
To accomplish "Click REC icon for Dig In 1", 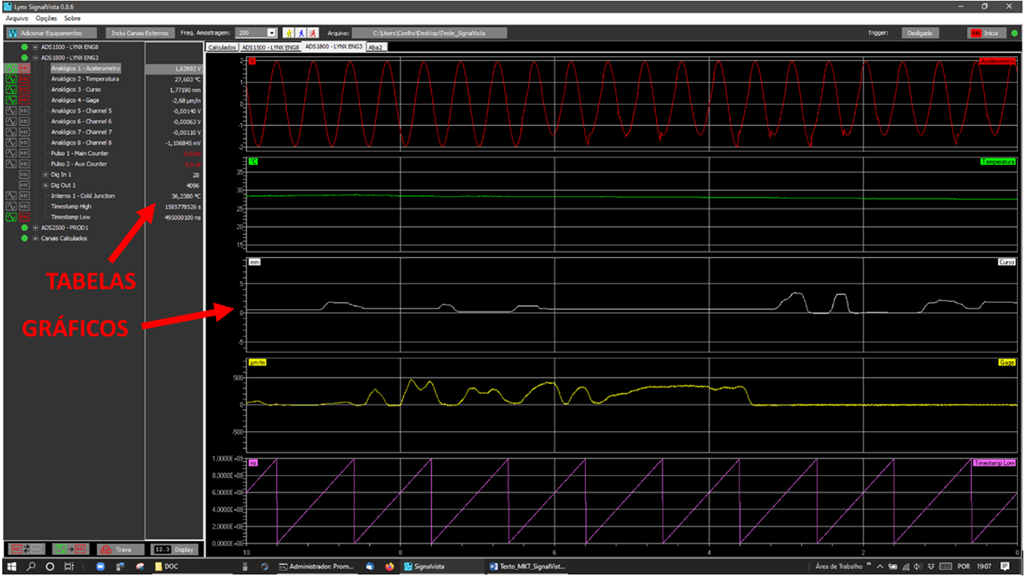I will (x=24, y=174).
